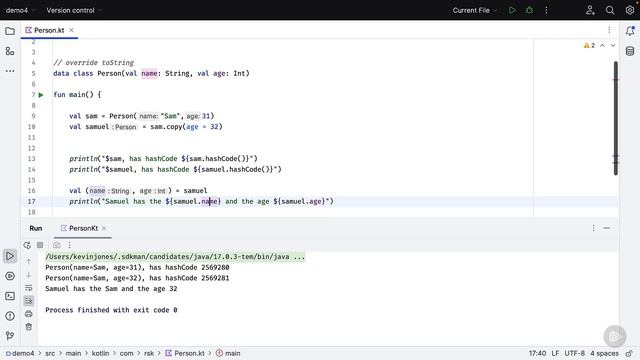640x360 pixels.
Task: Start debugging with the bug icon
Action: click(x=529, y=10)
